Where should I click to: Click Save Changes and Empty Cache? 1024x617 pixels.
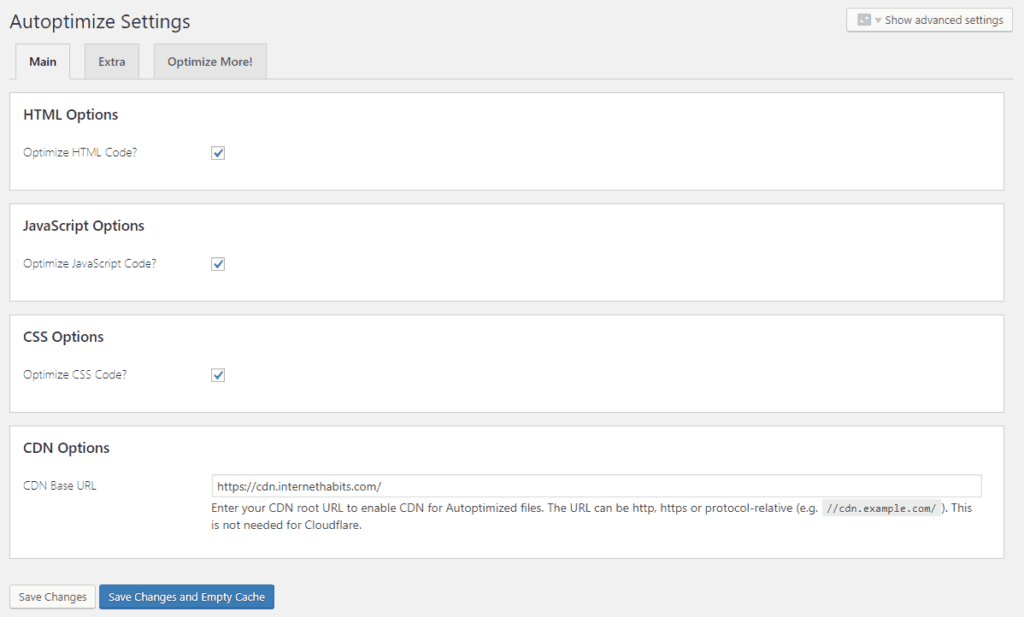[187, 597]
